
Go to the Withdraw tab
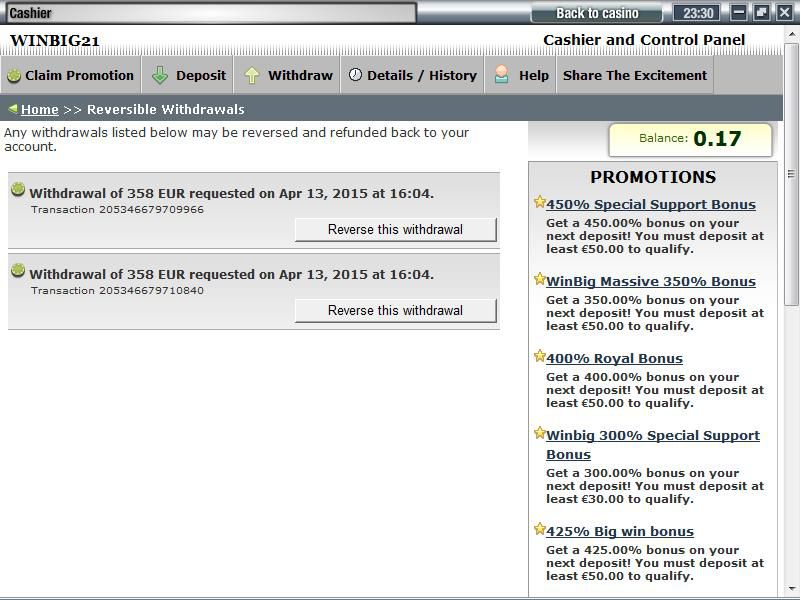(x=287, y=75)
